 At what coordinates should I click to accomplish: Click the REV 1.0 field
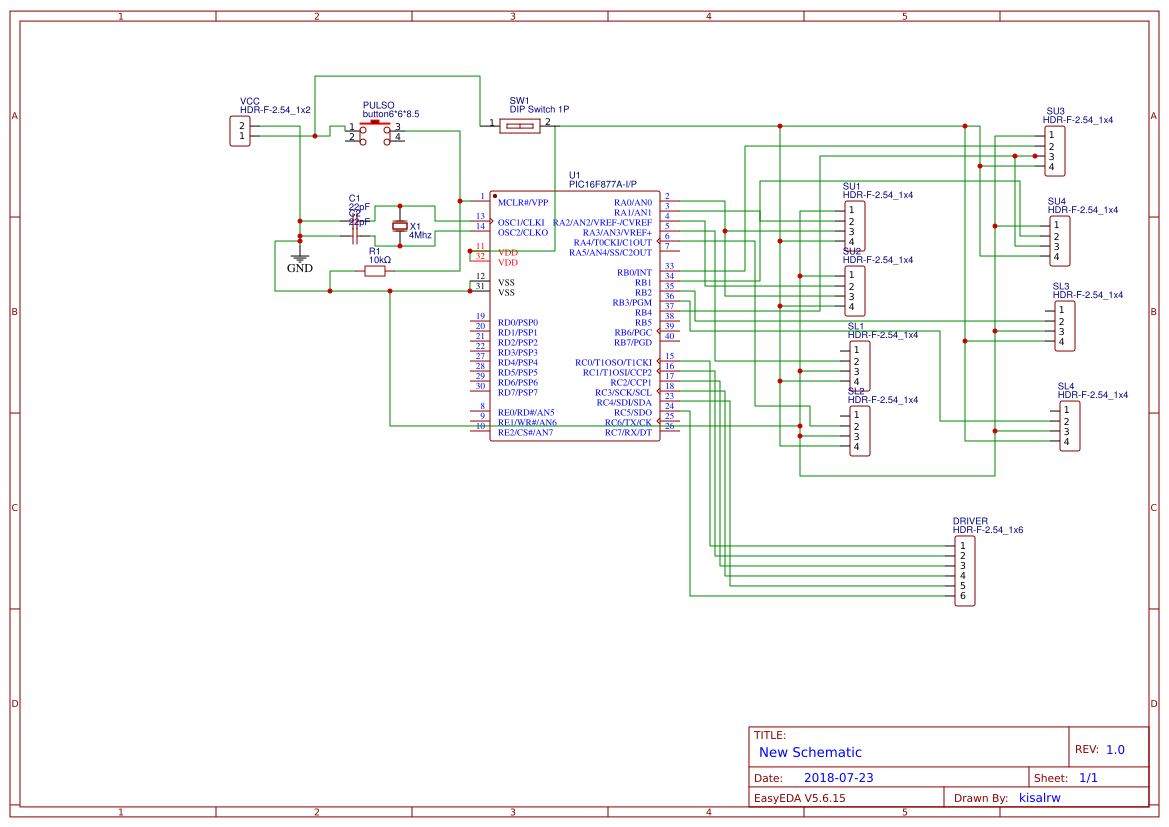point(1113,747)
